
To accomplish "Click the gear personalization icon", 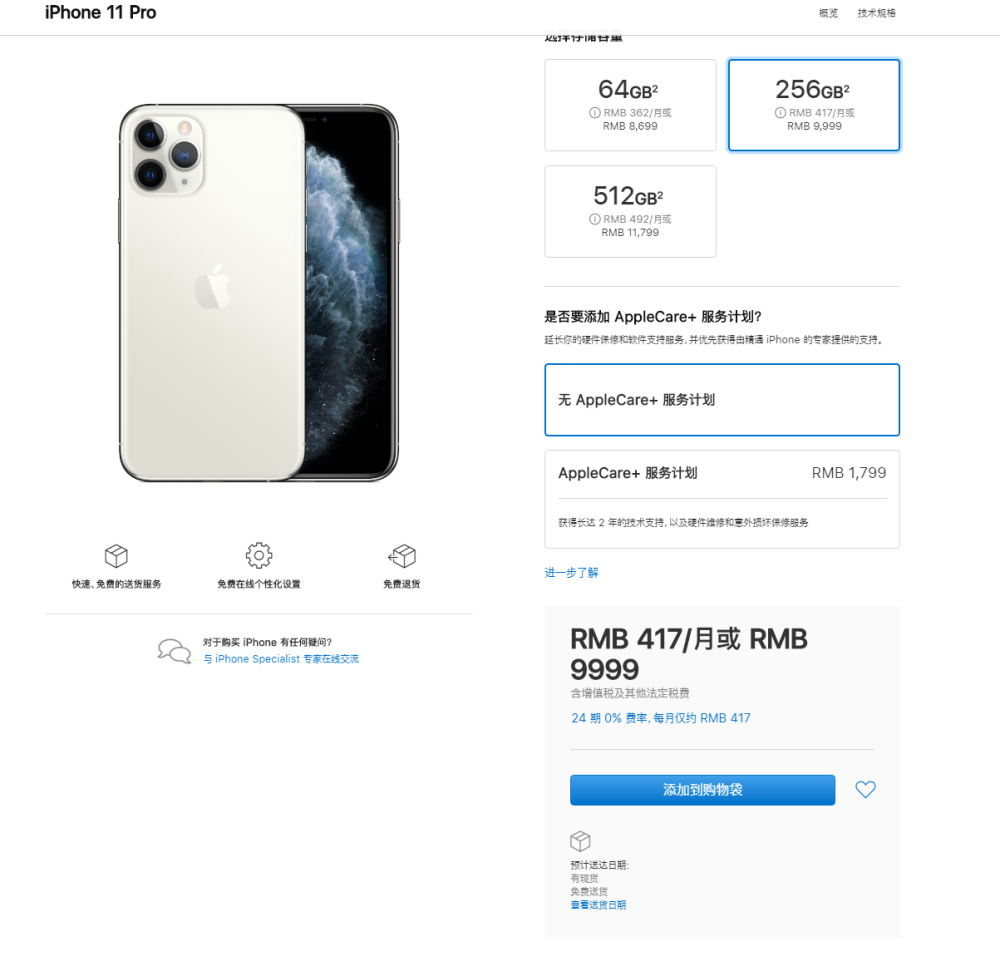I will (259, 555).
